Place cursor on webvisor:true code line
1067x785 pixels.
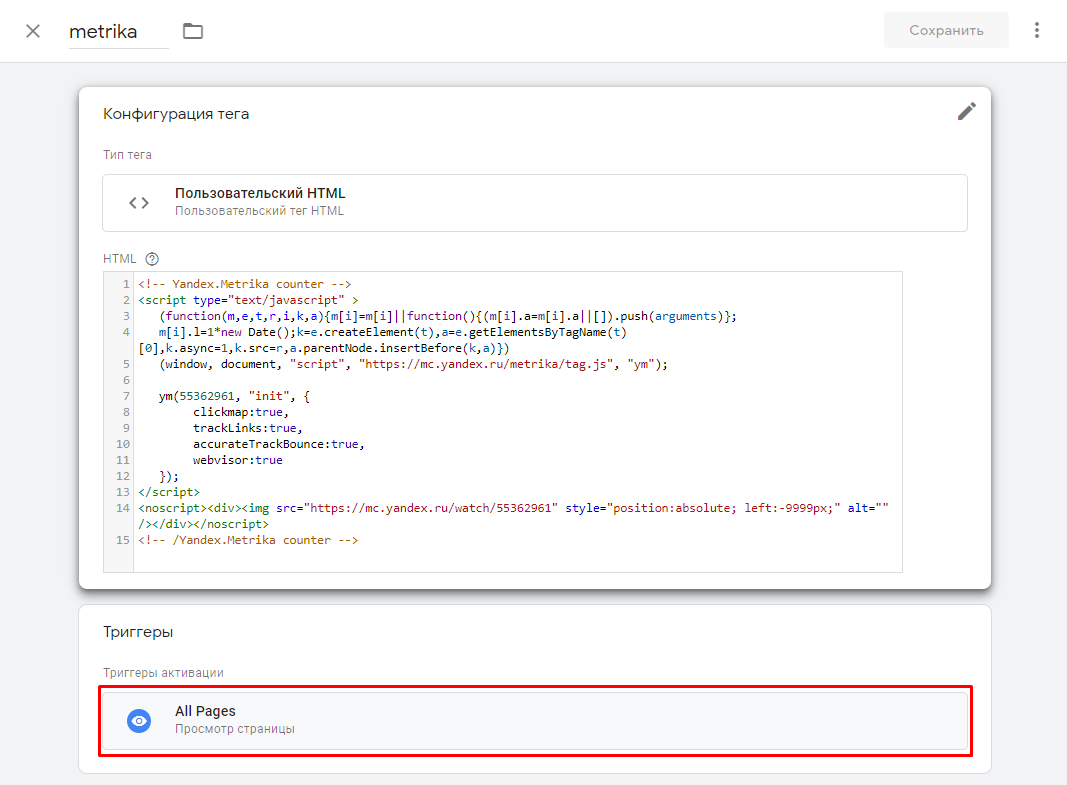click(238, 460)
